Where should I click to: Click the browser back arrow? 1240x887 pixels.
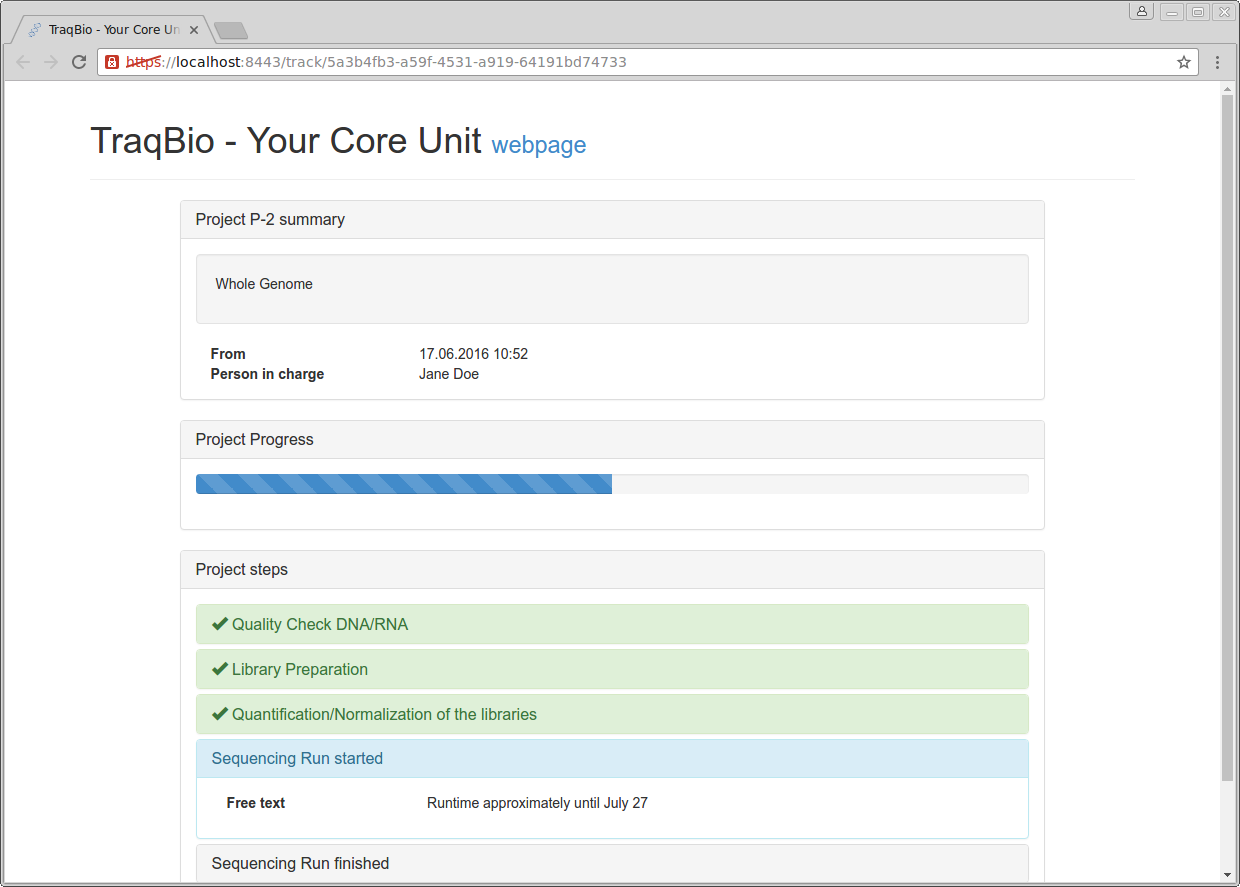(23, 62)
